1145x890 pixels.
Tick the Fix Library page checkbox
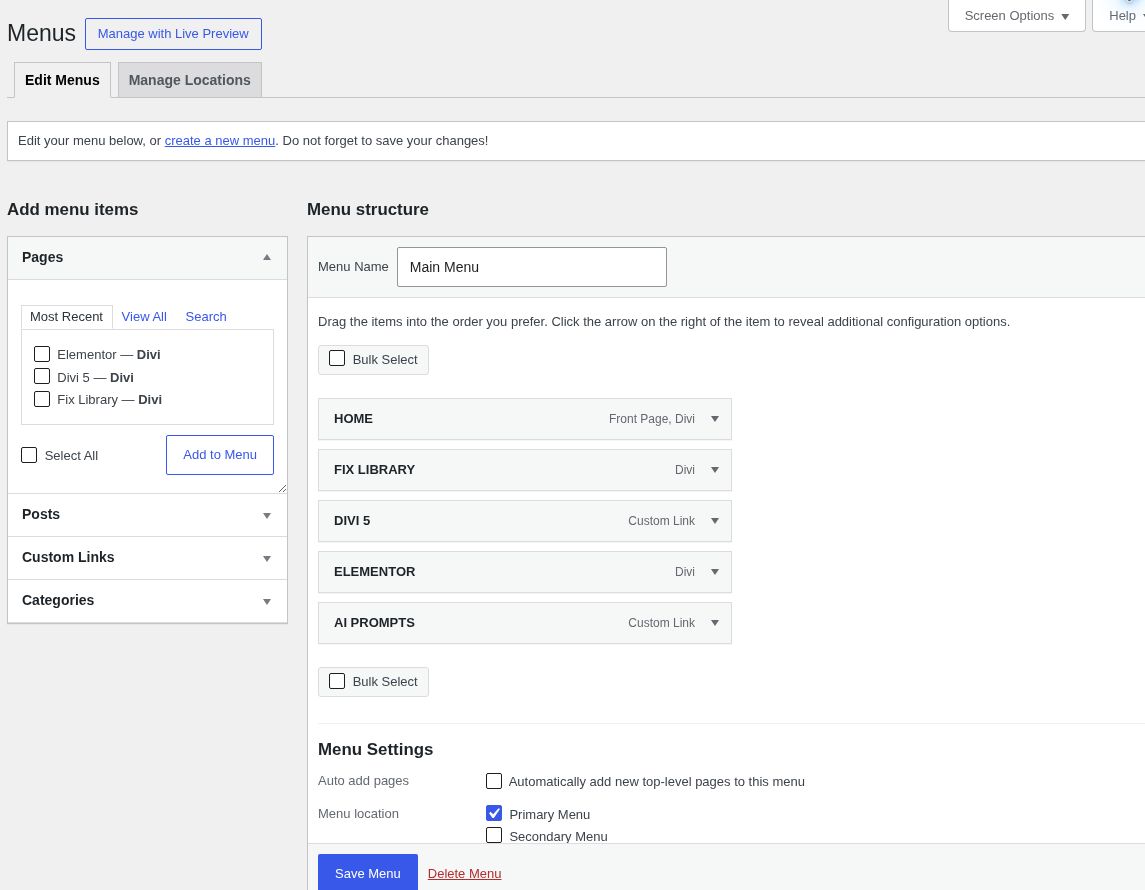click(x=42, y=399)
